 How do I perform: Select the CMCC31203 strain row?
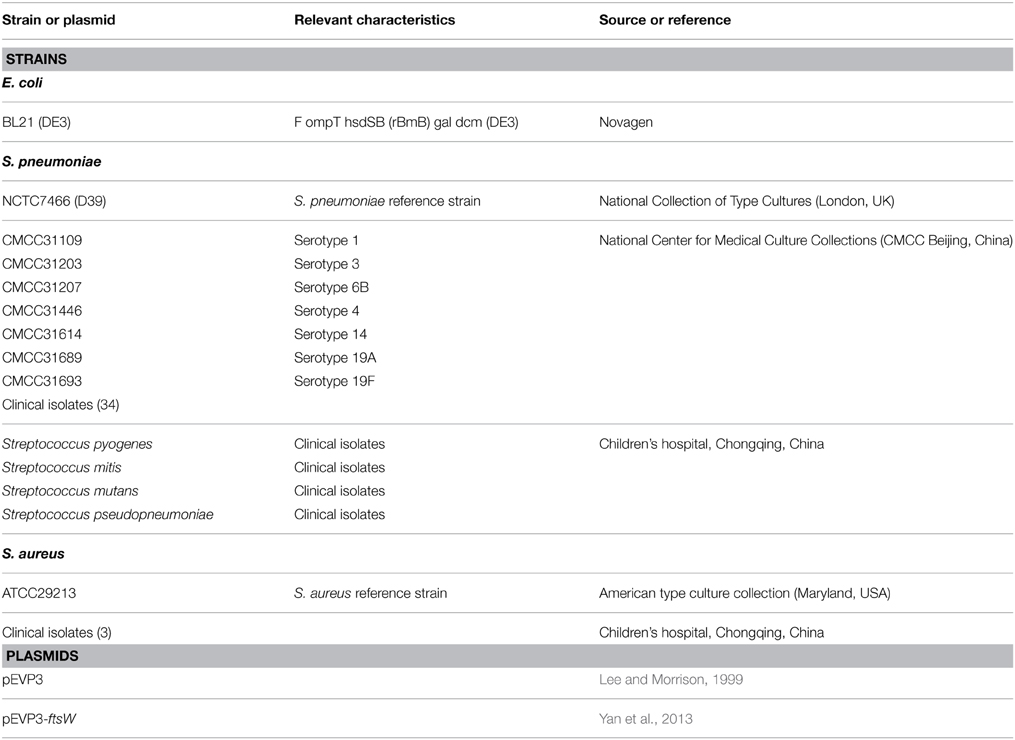tap(42, 264)
